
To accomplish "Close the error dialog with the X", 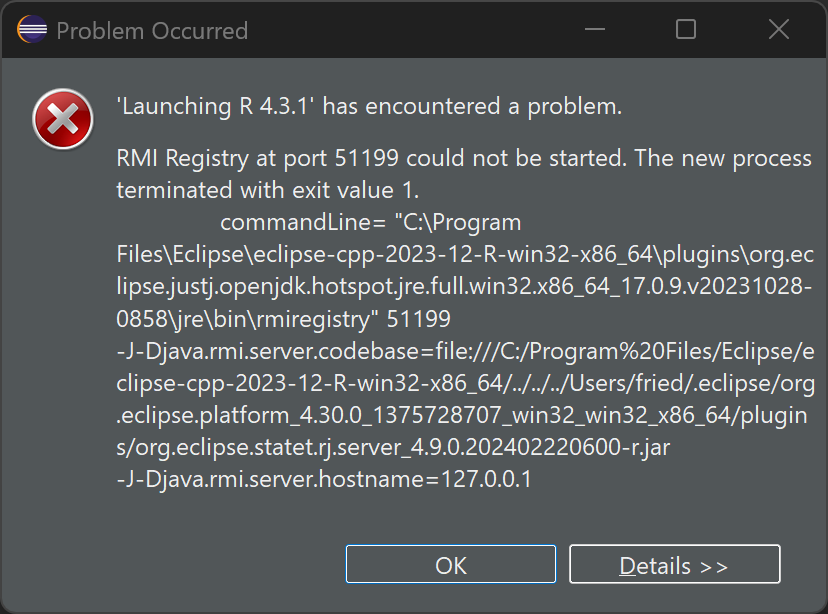I will [x=778, y=30].
